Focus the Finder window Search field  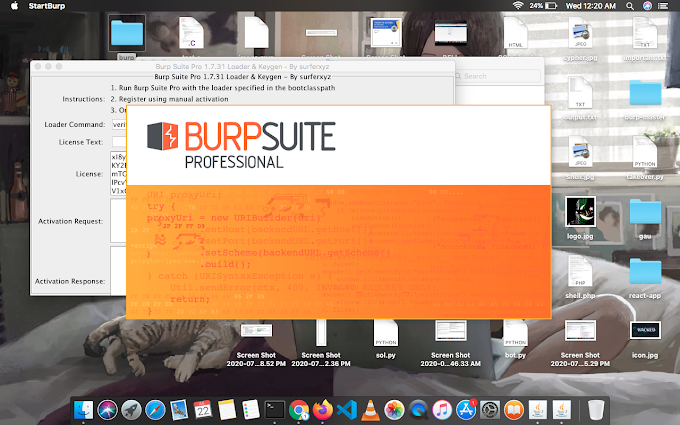click(x=497, y=76)
